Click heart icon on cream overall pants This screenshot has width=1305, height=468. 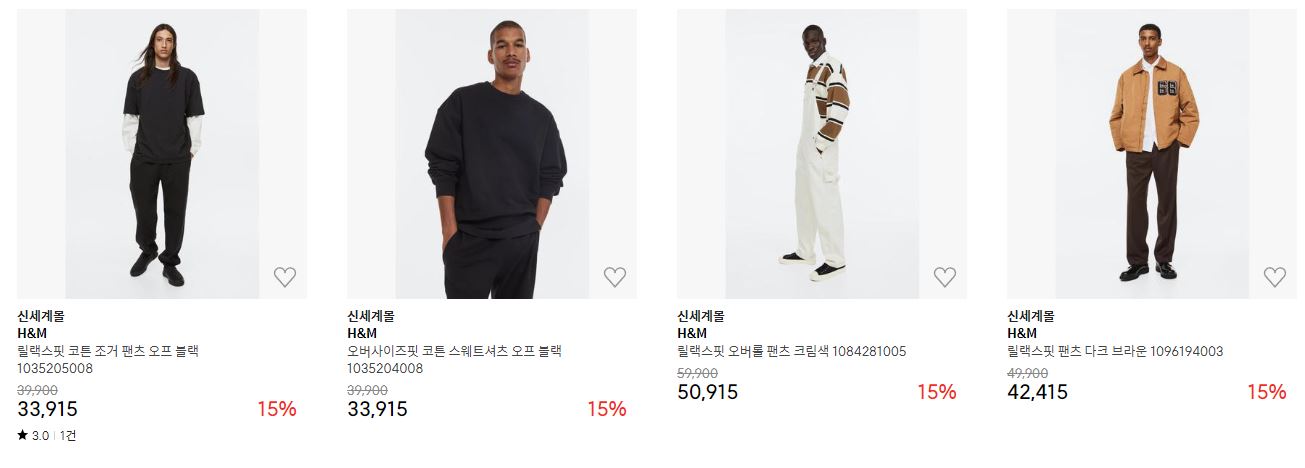(945, 277)
